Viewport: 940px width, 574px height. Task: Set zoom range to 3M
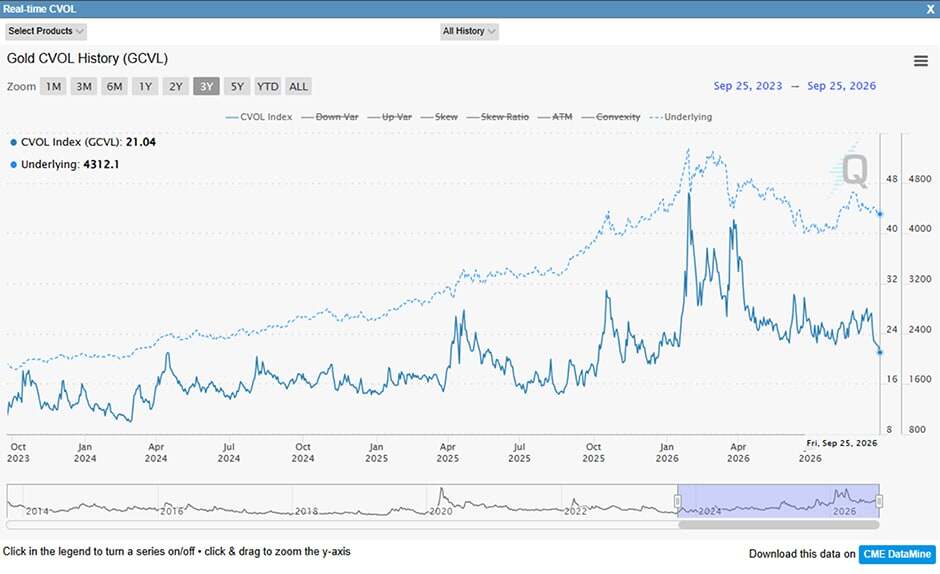point(84,86)
